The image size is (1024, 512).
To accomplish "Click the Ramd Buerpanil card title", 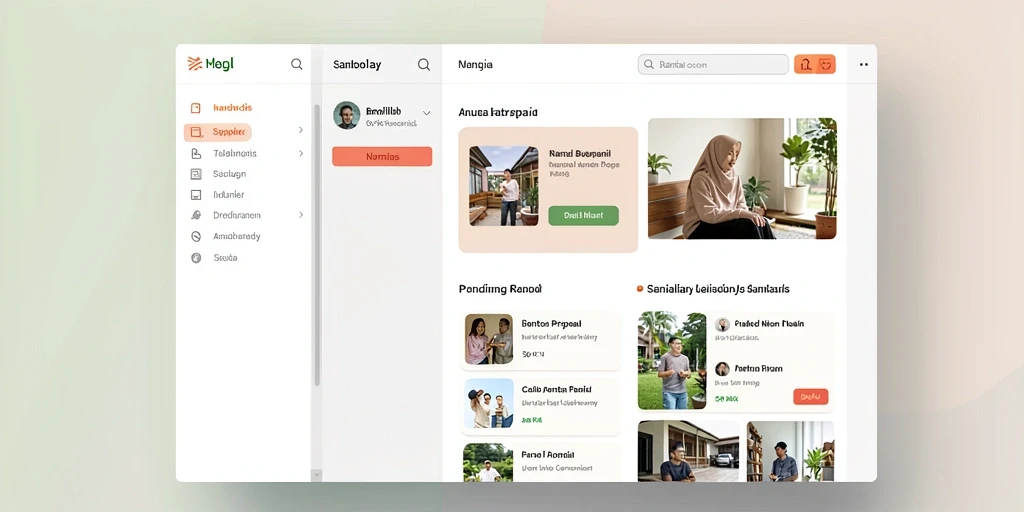I will [579, 153].
